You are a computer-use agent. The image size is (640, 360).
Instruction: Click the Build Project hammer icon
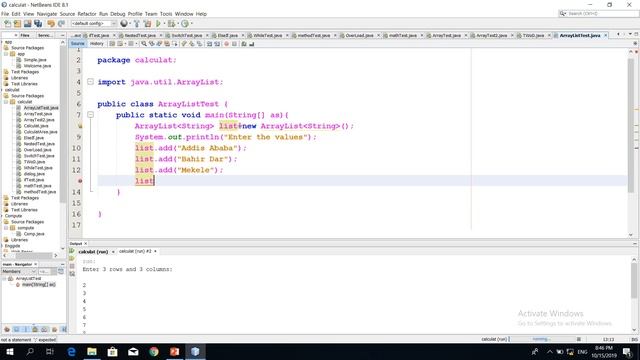point(137,24)
